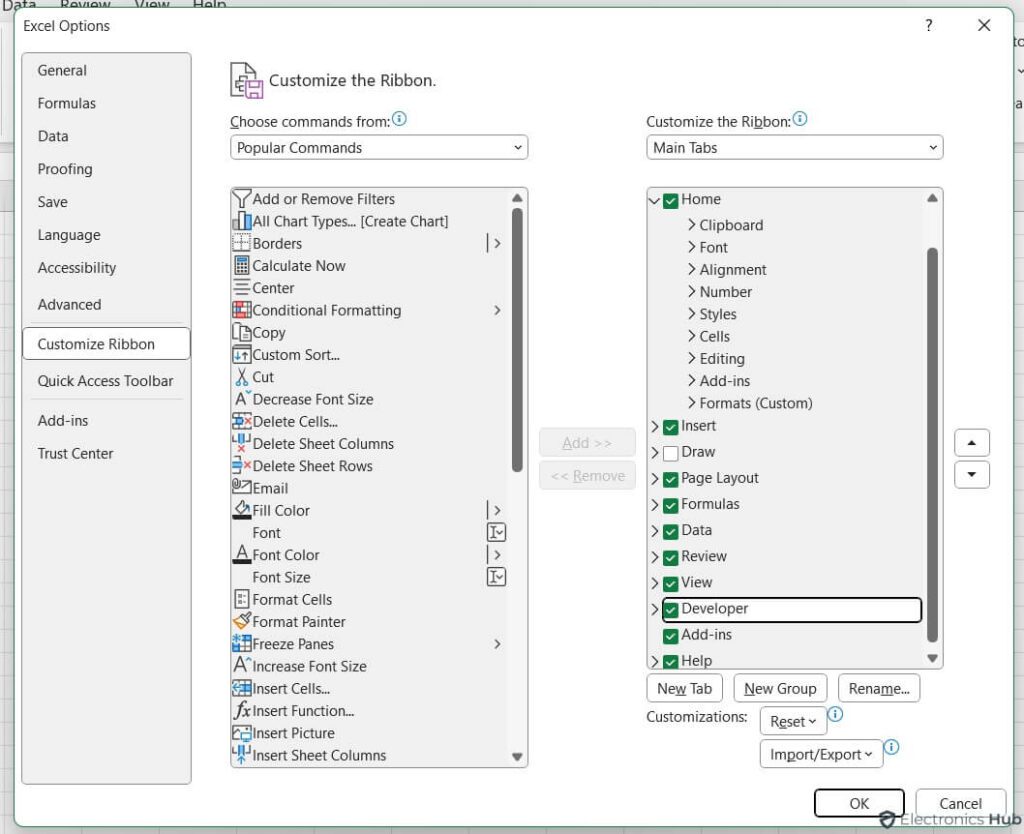This screenshot has width=1024, height=834.
Task: Click the move tab up arrow
Action: tap(971, 442)
